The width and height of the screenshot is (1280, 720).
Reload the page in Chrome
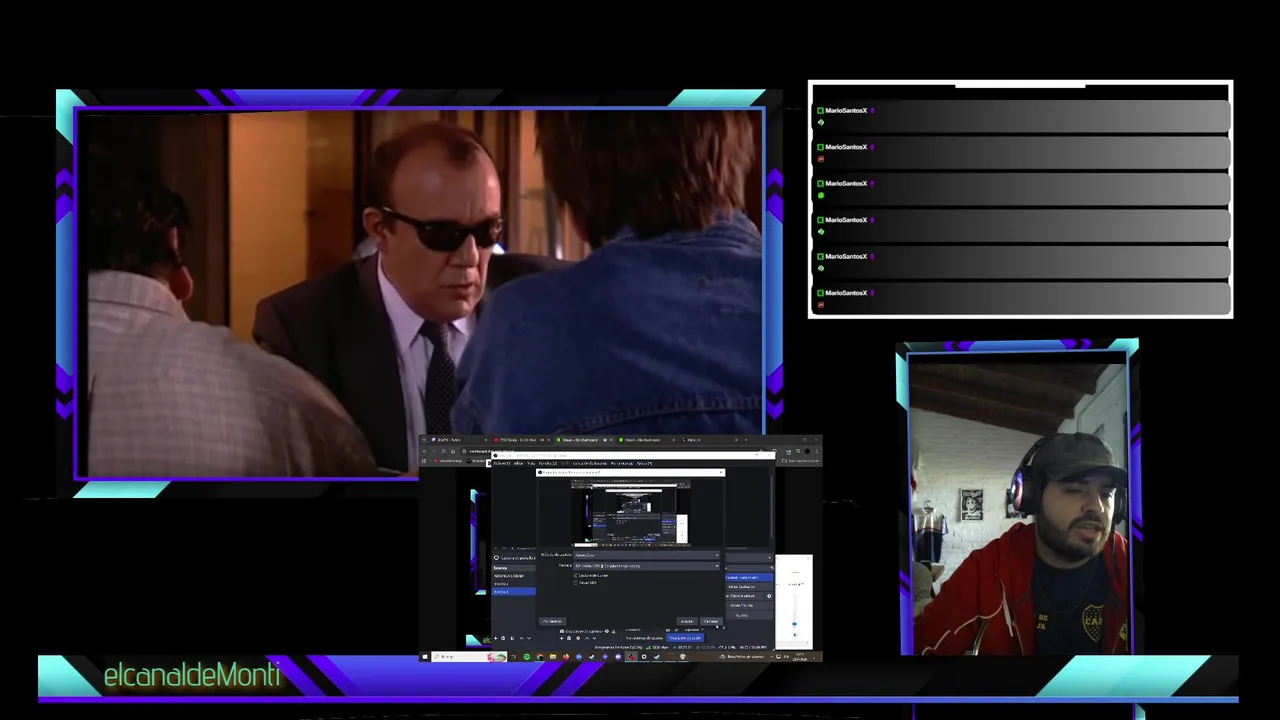click(443, 451)
